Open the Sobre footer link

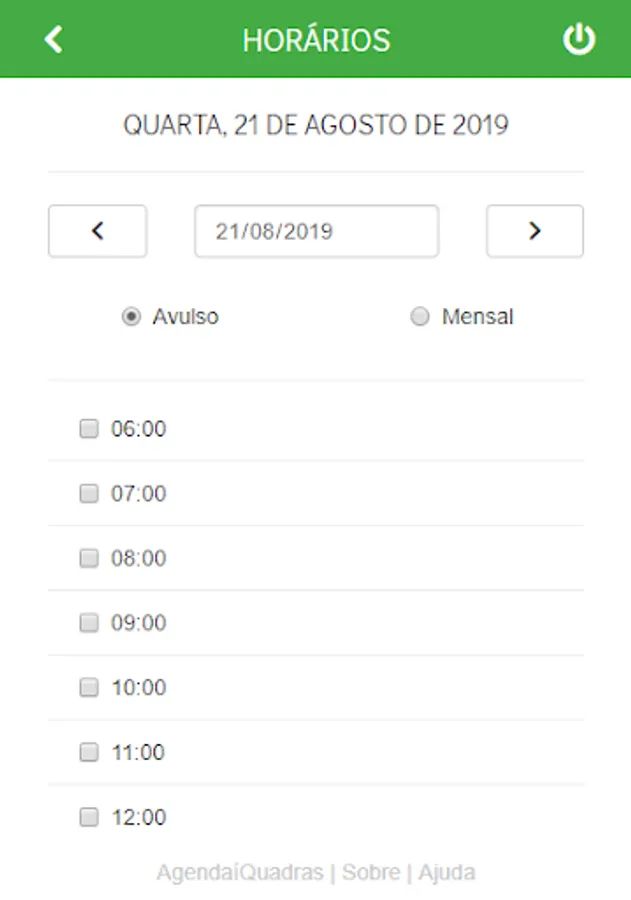pyautogui.click(x=371, y=872)
